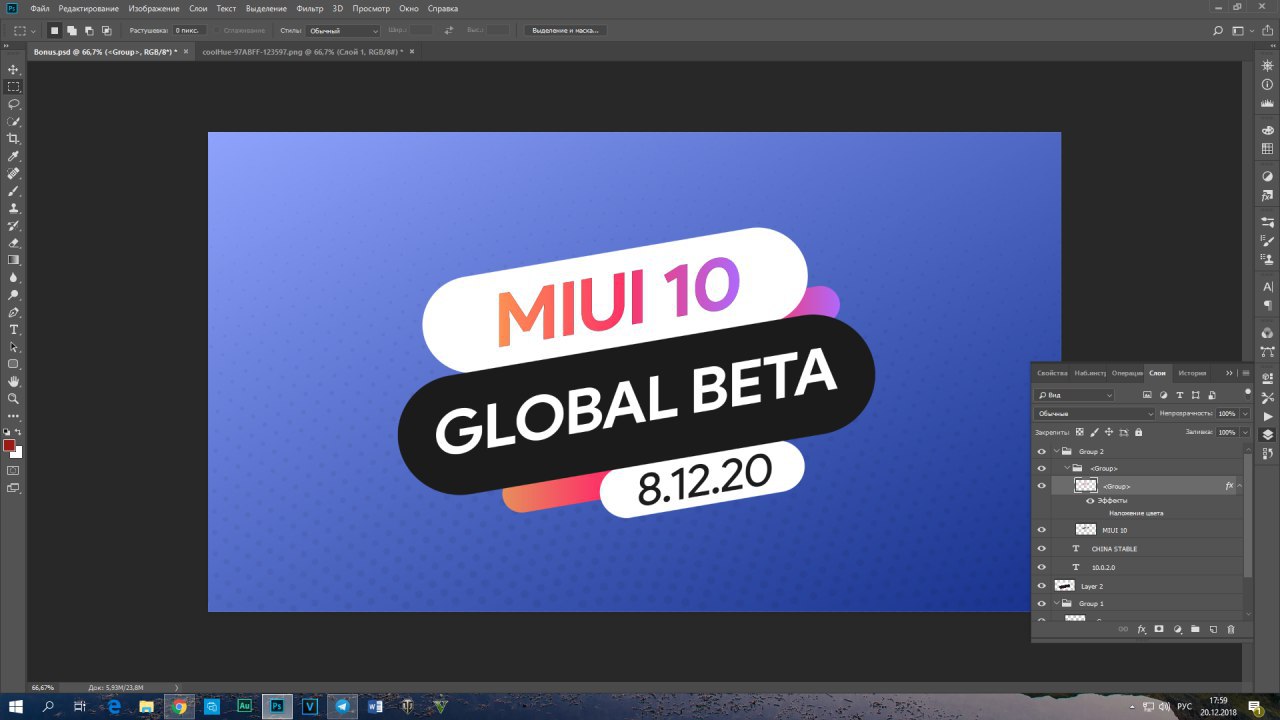Select the Pen tool
This screenshot has width=1280, height=720.
coord(14,313)
